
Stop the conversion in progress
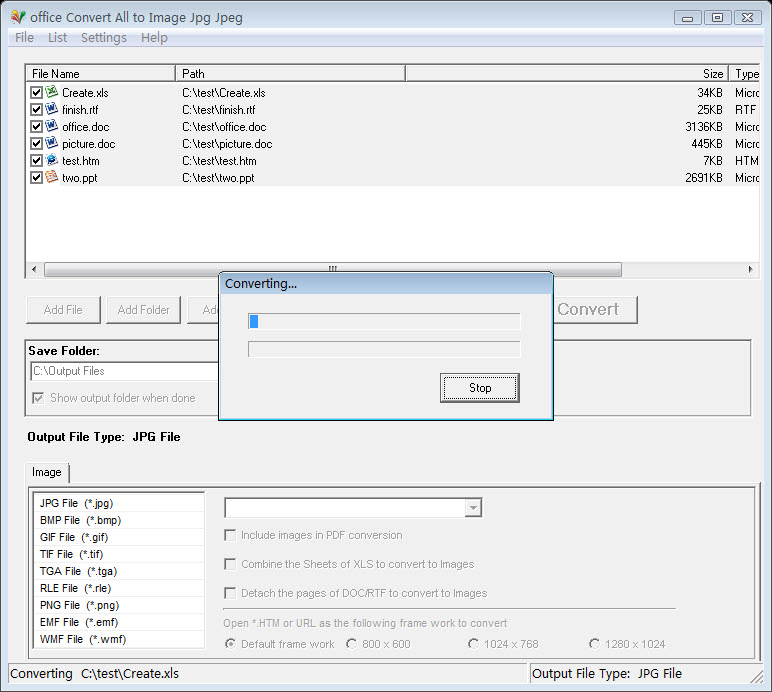click(x=480, y=388)
